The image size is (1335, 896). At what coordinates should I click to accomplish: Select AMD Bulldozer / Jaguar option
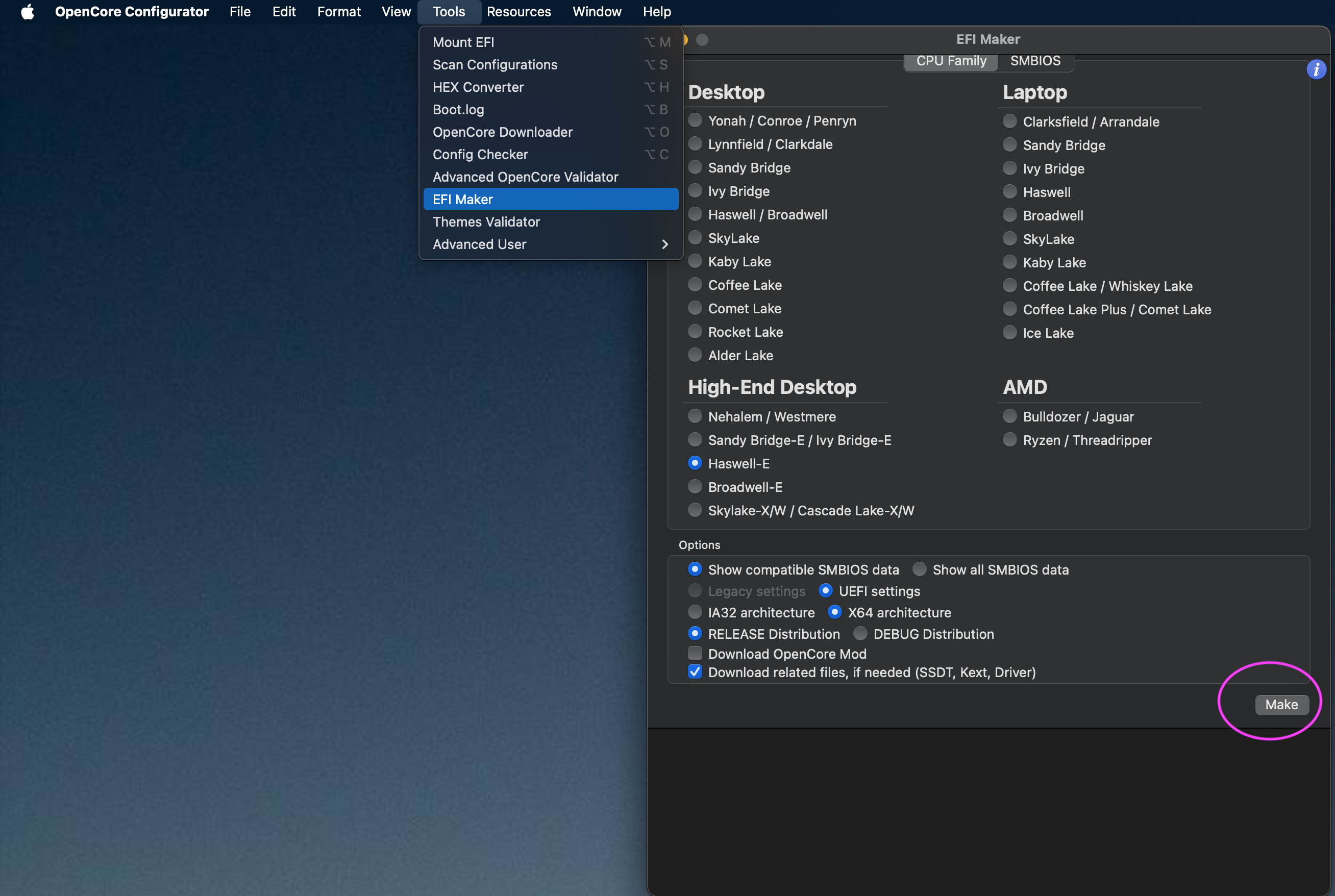pos(1010,416)
